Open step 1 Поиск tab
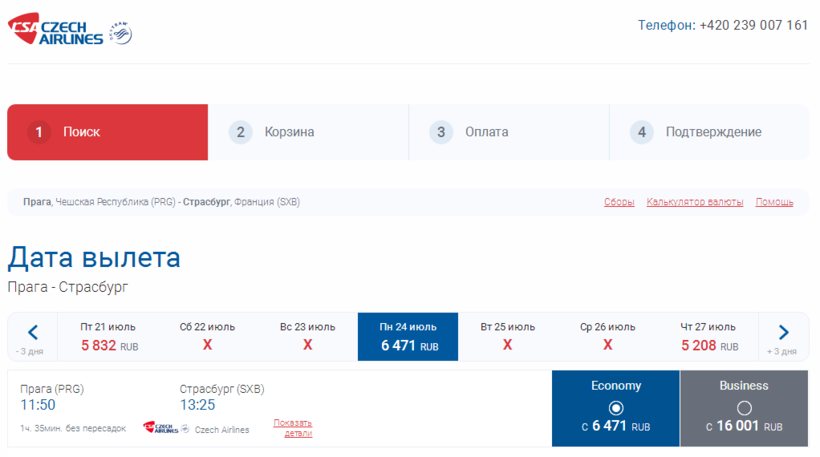The width and height of the screenshot is (820, 457). [107, 132]
